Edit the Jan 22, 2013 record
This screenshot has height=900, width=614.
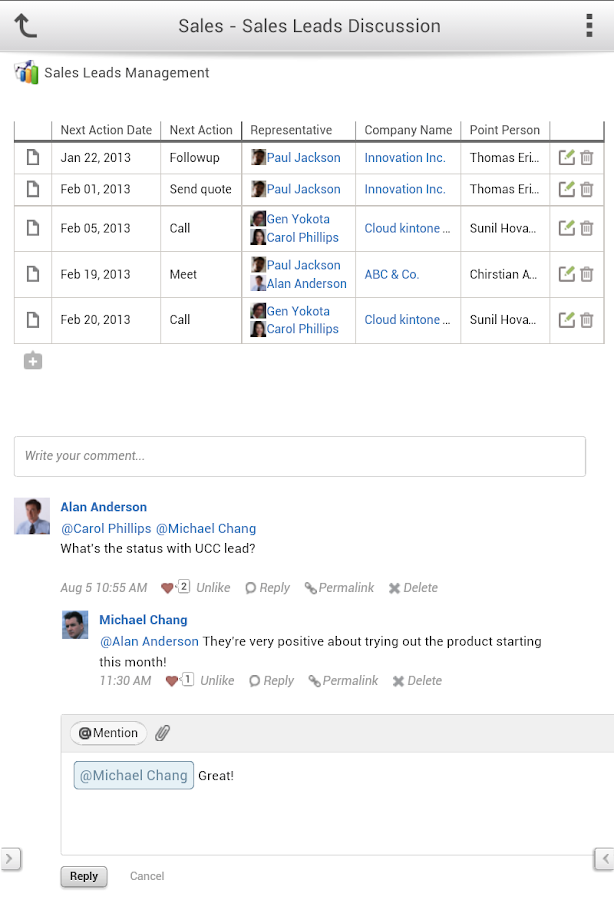coord(566,157)
